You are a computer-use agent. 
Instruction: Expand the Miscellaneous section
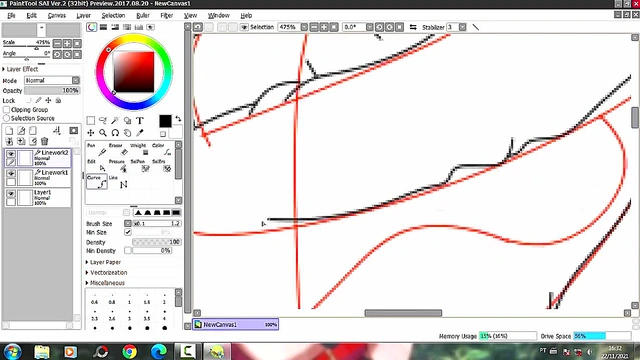pos(105,282)
